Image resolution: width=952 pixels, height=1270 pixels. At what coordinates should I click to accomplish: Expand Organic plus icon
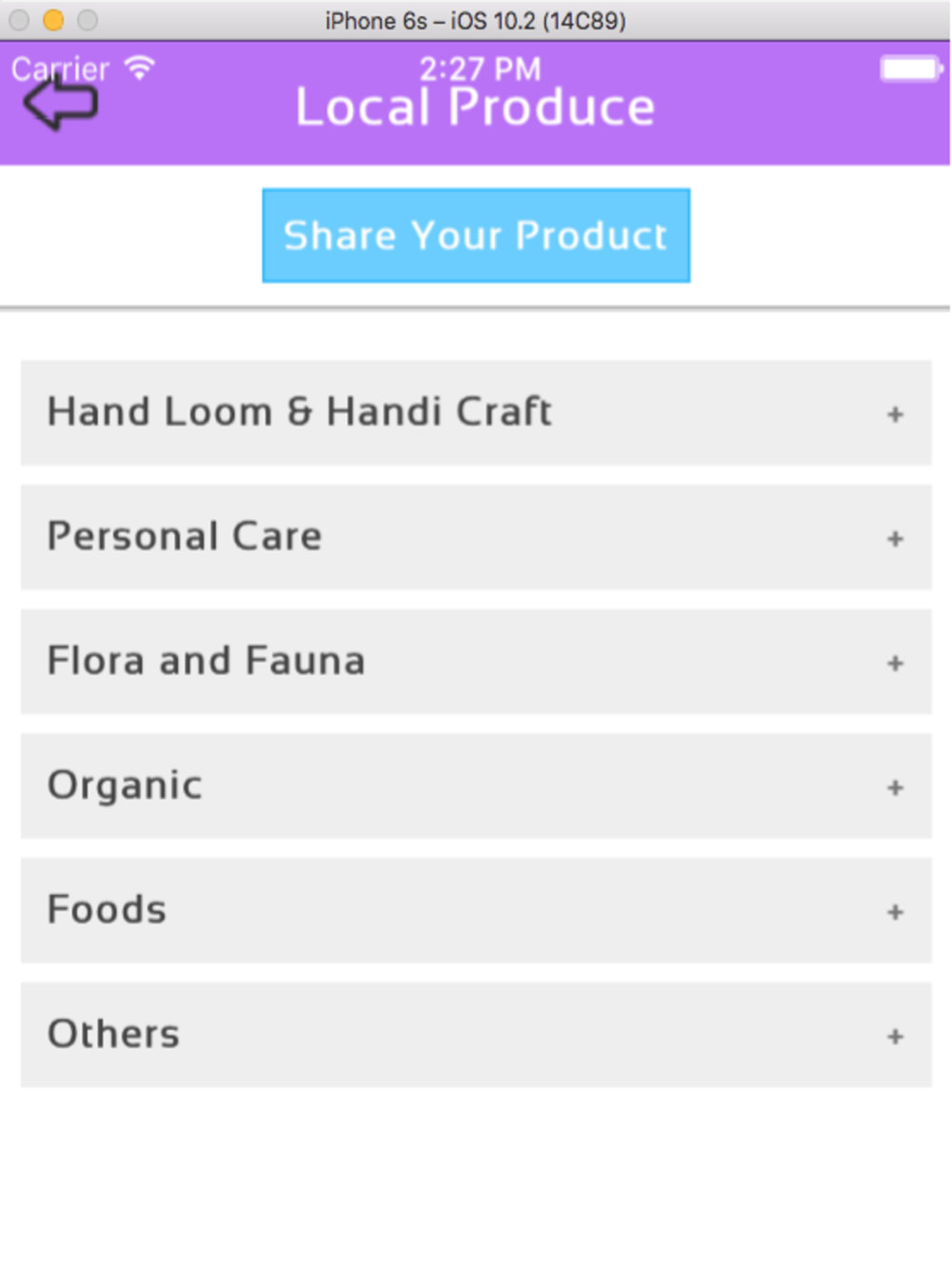(895, 787)
